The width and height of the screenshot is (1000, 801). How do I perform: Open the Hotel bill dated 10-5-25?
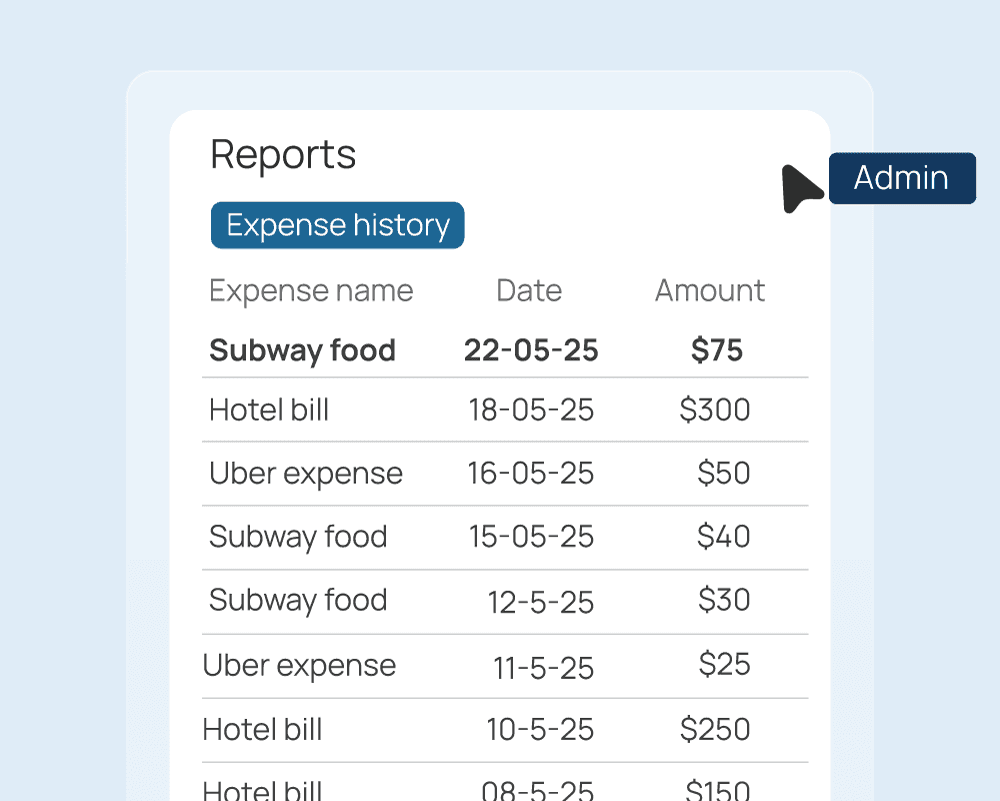pyautogui.click(x=262, y=729)
